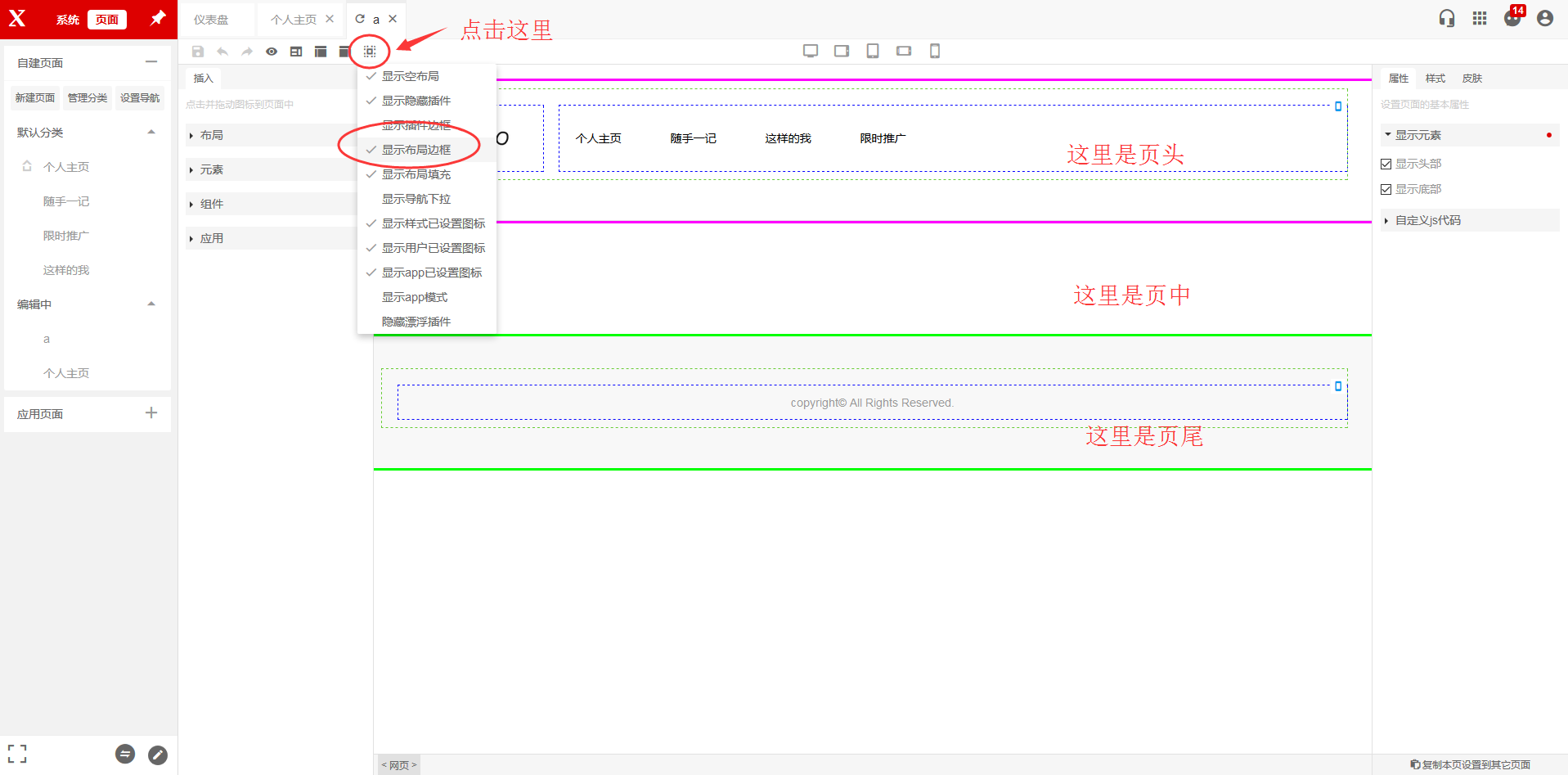
Task: Click the 新建页面 button
Action: coord(35,98)
